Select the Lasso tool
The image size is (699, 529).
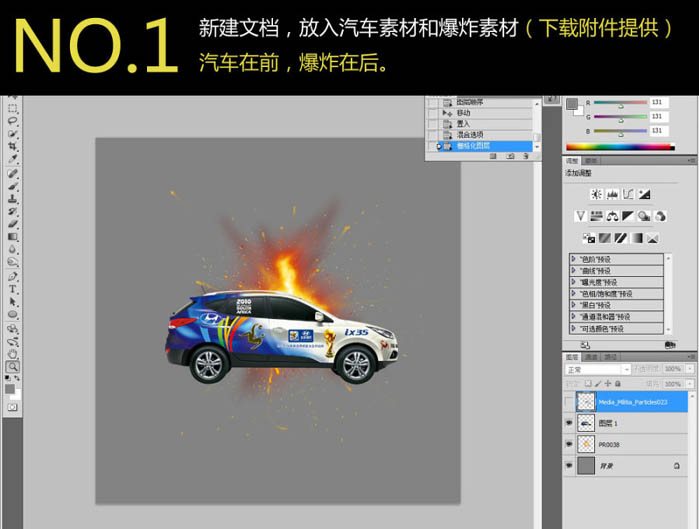pos(12,121)
